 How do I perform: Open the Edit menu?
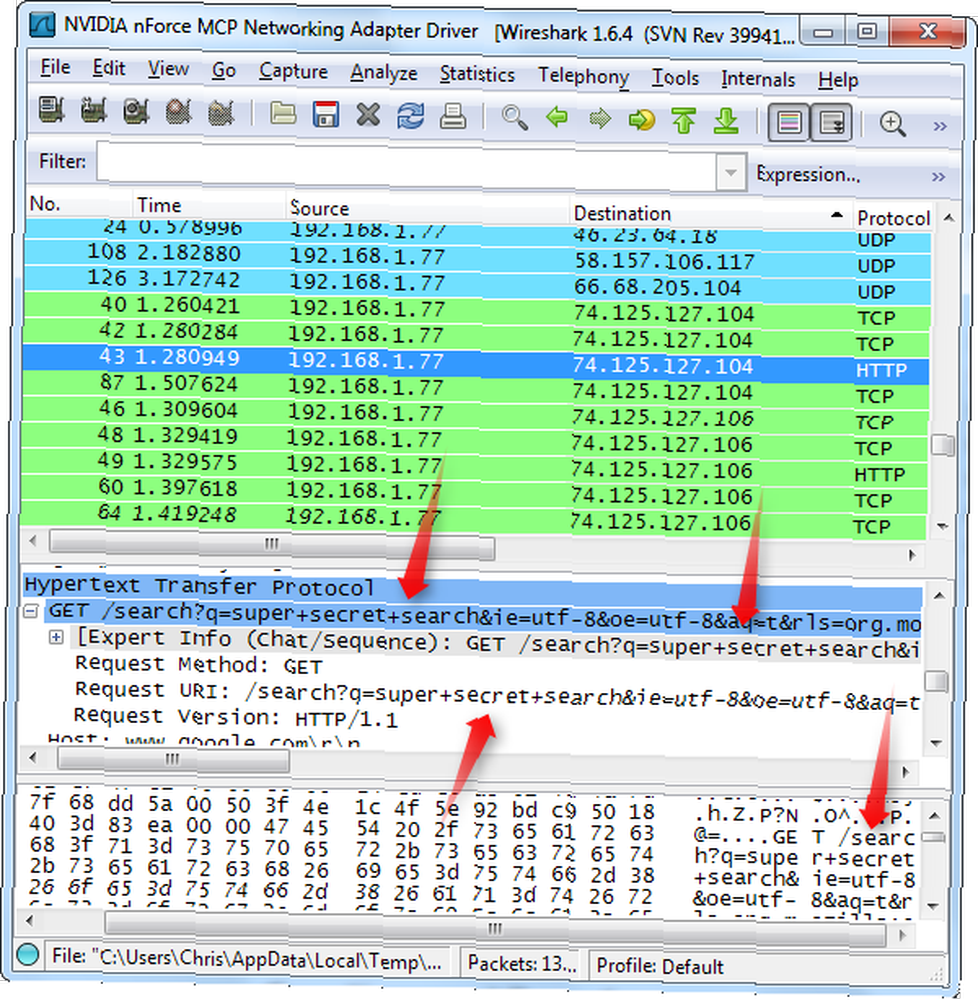click(109, 68)
